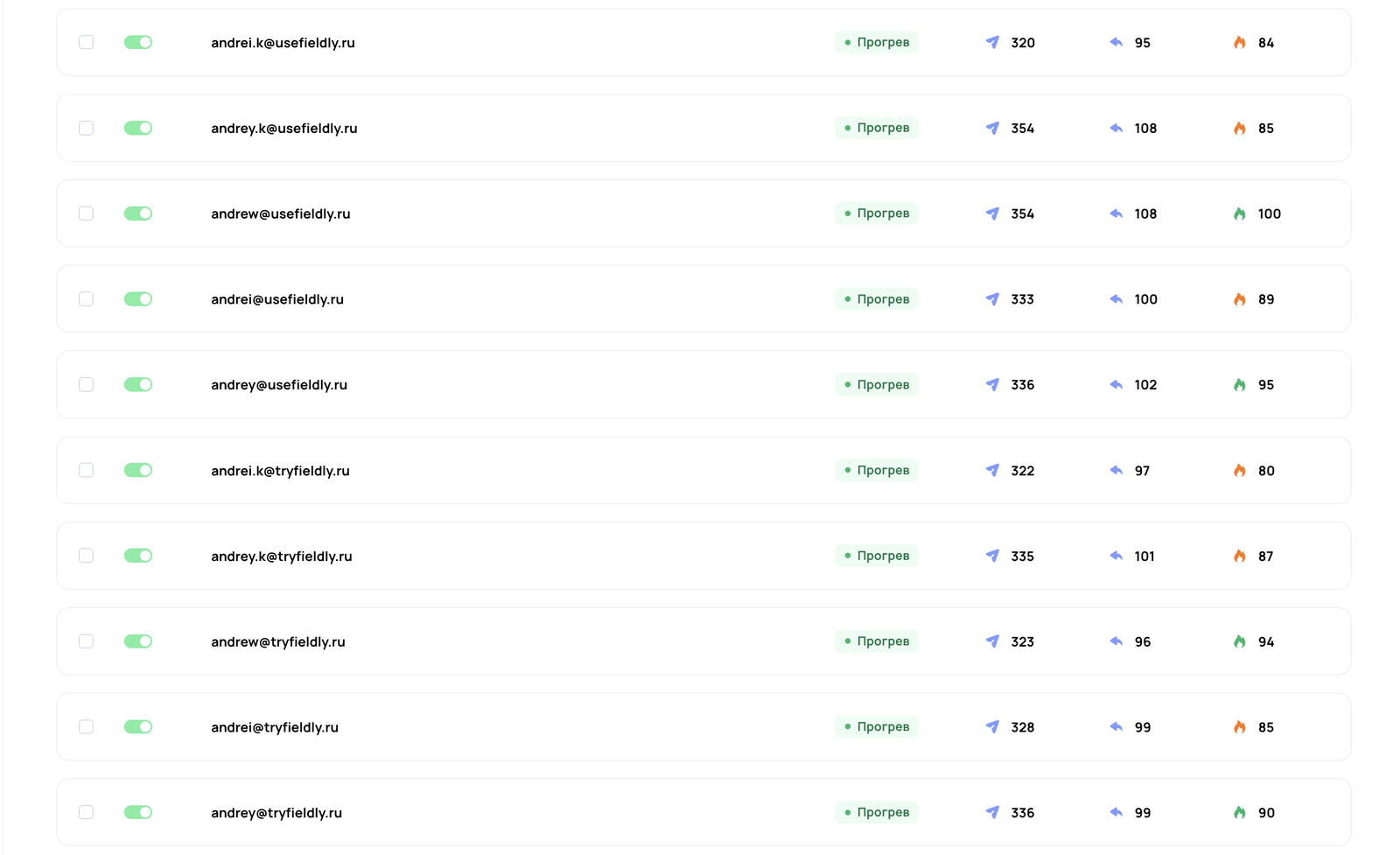Click the sent icon for andrey@usefieldly.ru
The height and width of the screenshot is (855, 1400).
pos(992,384)
